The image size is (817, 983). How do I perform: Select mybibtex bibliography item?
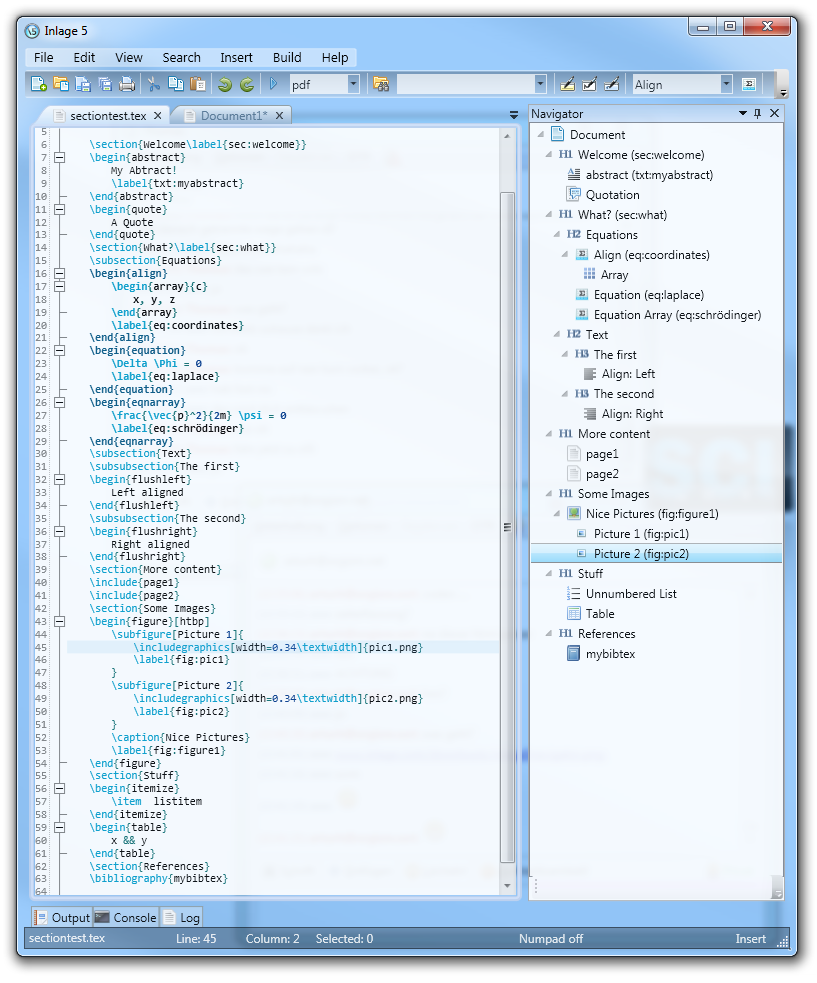(x=610, y=654)
